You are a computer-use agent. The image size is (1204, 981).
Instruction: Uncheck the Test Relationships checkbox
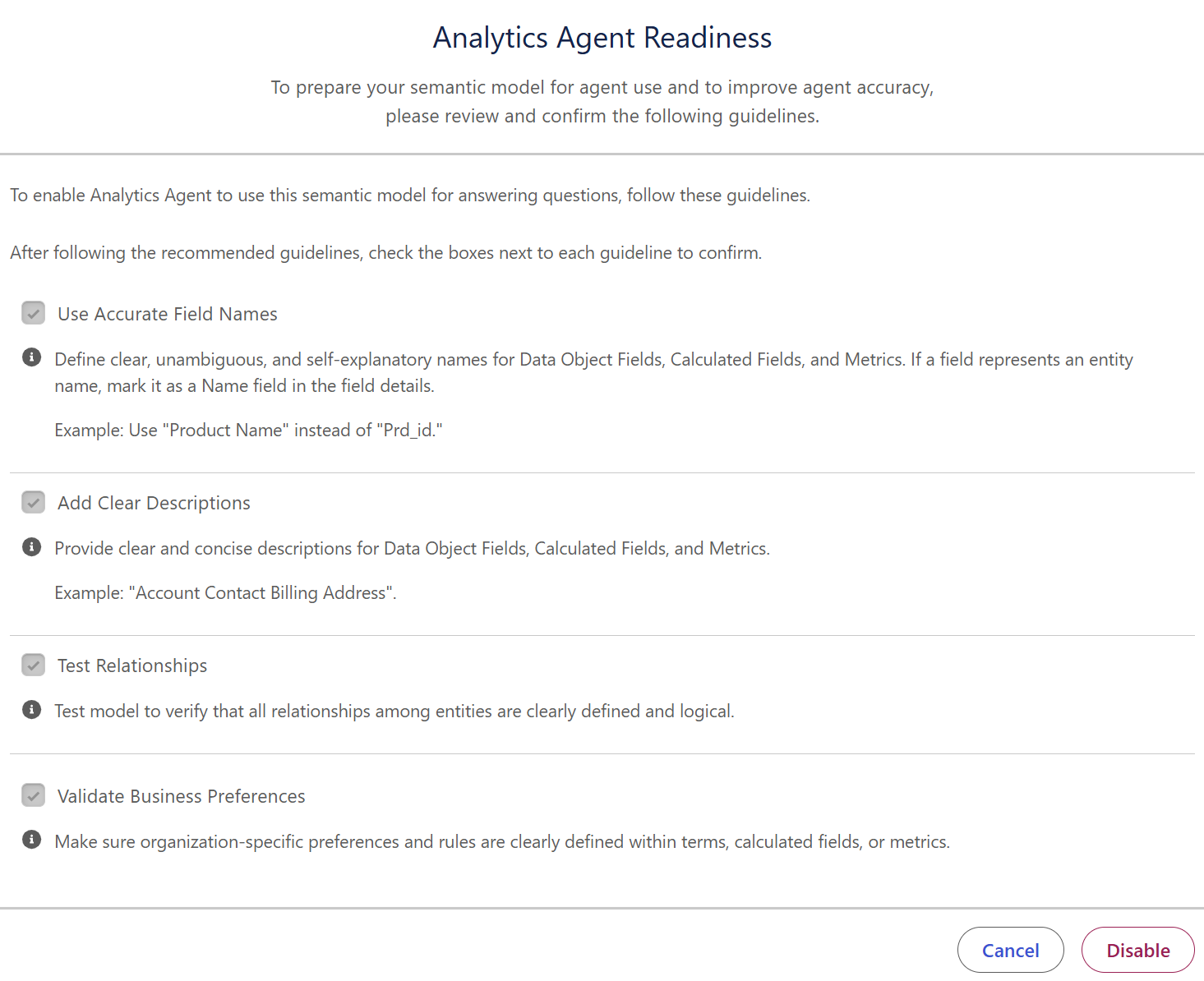33,665
